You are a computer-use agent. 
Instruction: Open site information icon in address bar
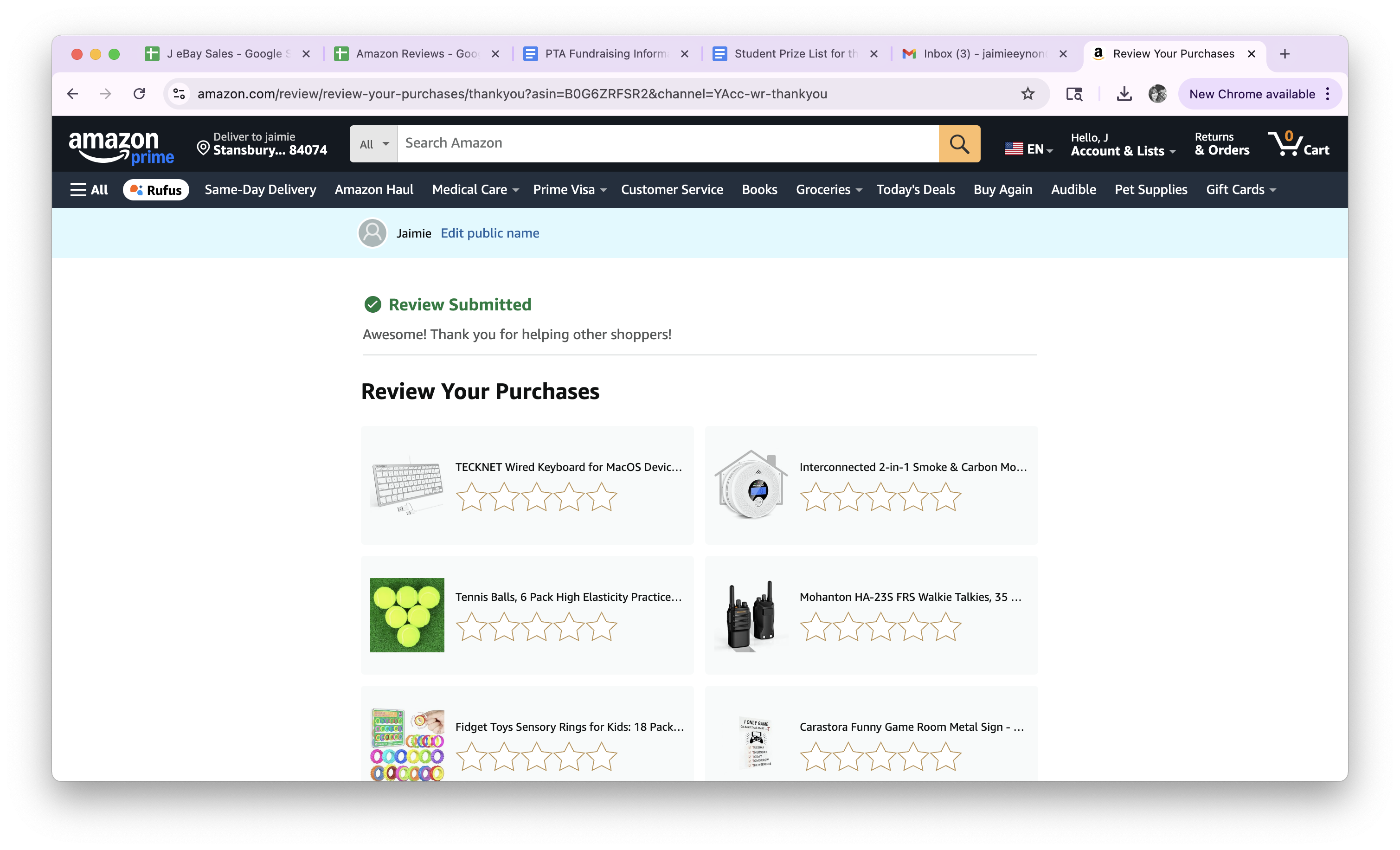pos(179,94)
